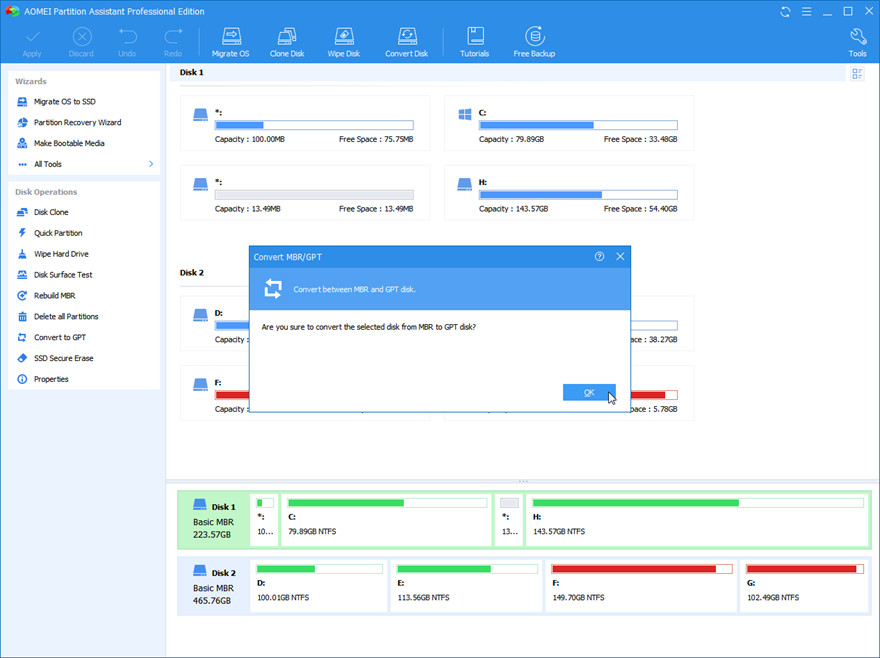
Task: Click the H: partition usage bar
Action: [x=578, y=195]
